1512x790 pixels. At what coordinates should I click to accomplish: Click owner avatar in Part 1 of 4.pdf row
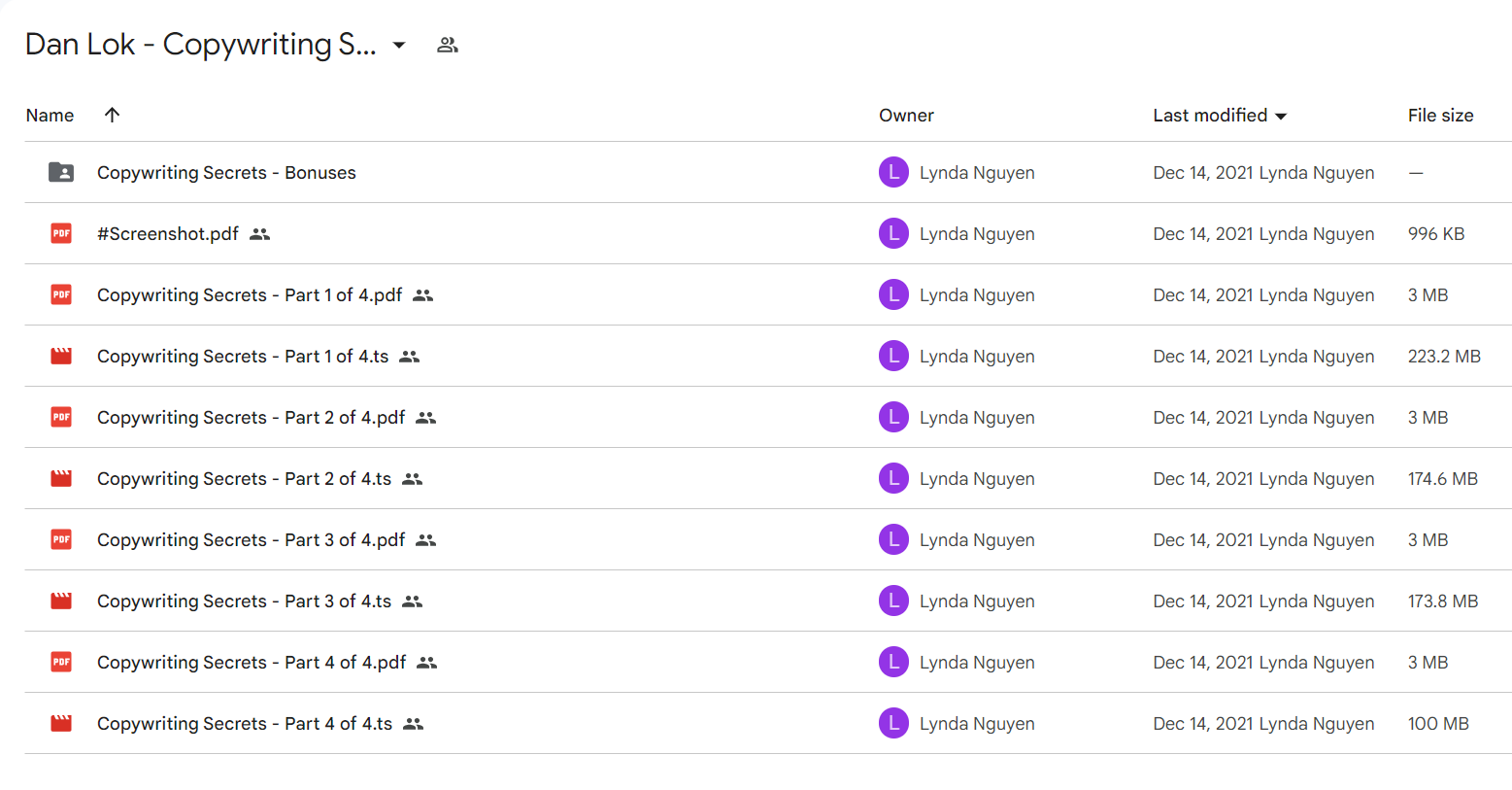click(893, 294)
